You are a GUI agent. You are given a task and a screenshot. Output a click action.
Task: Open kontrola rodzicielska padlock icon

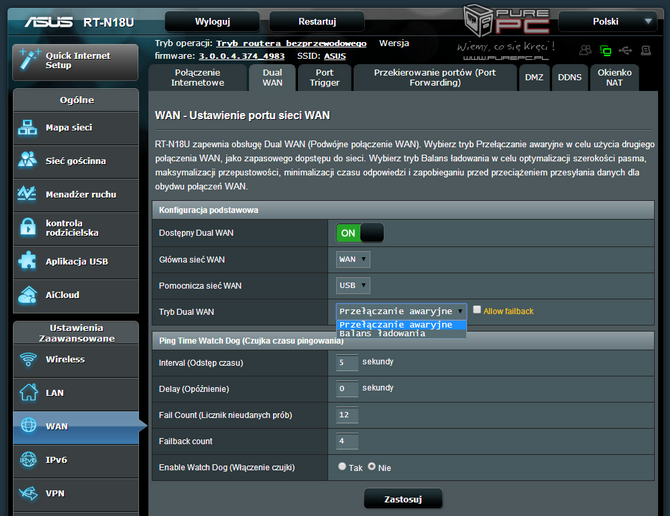pos(28,227)
